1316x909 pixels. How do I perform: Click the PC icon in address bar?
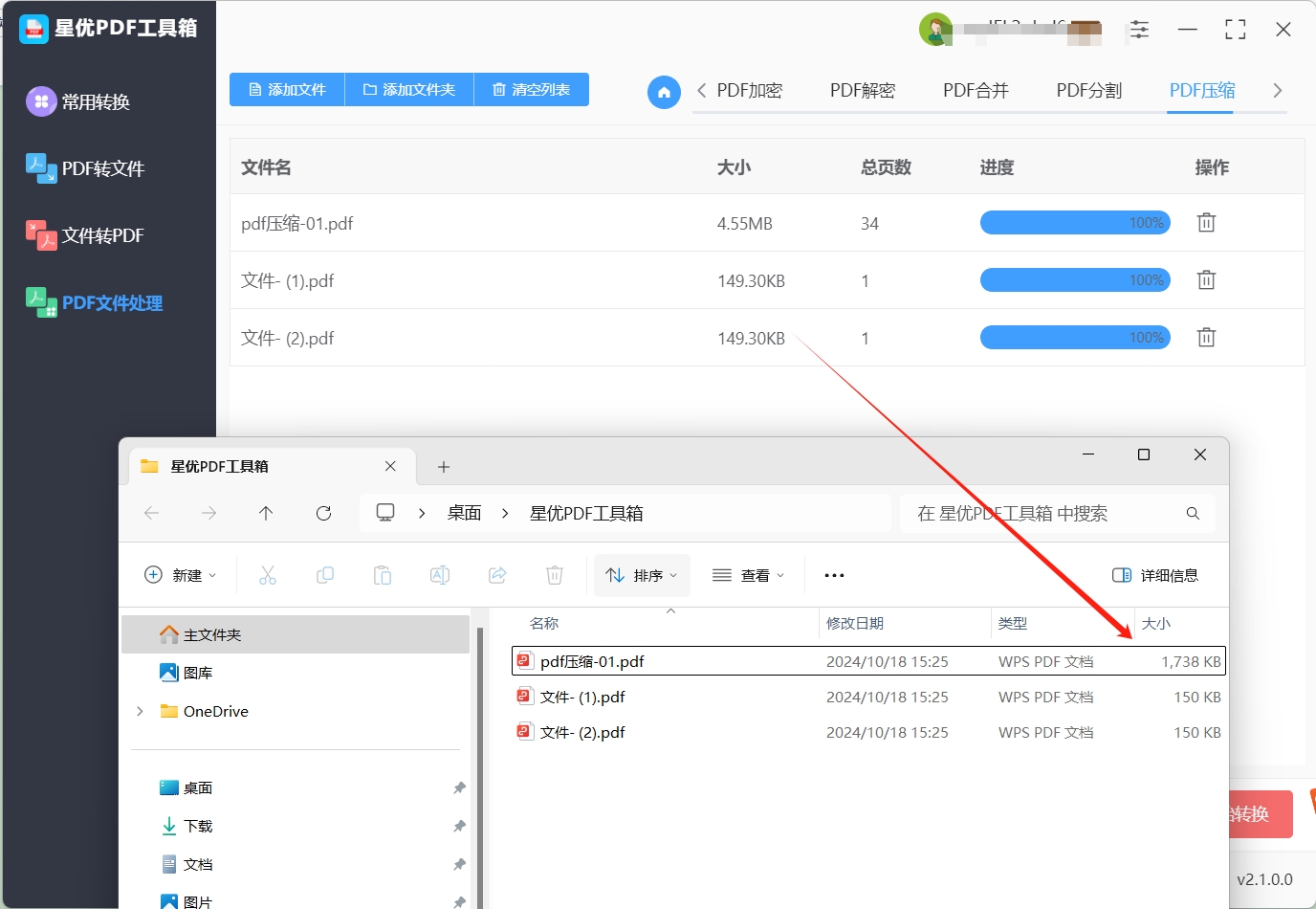pos(385,513)
